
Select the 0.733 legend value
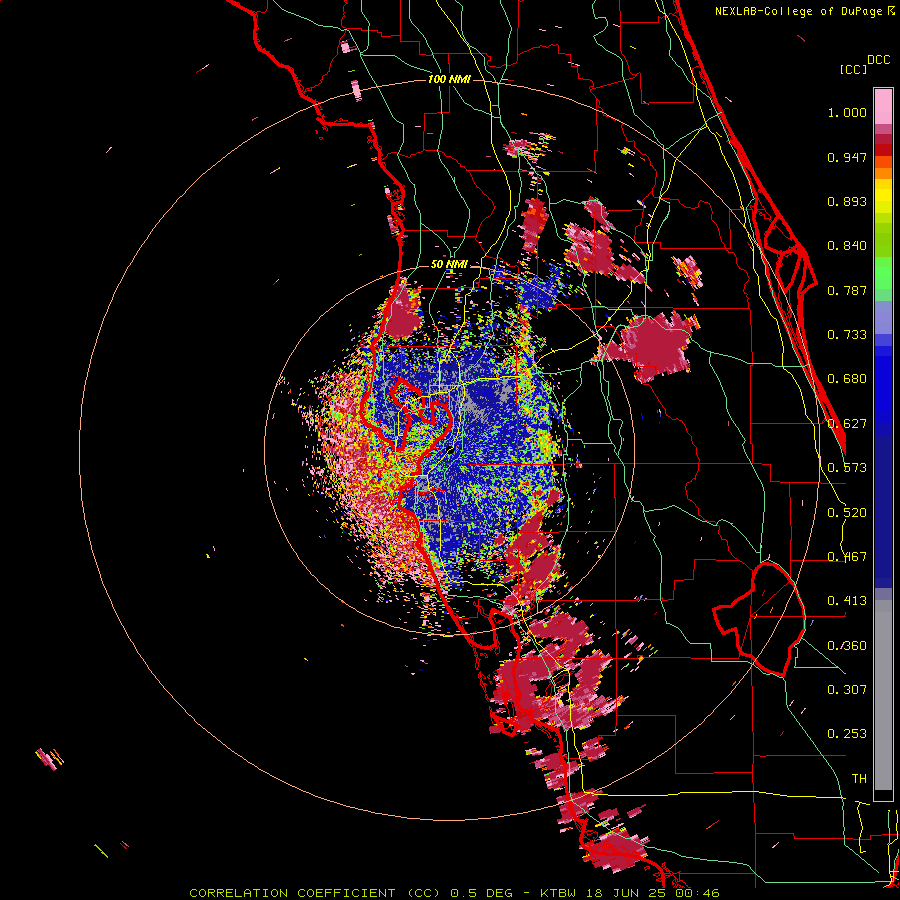point(847,335)
